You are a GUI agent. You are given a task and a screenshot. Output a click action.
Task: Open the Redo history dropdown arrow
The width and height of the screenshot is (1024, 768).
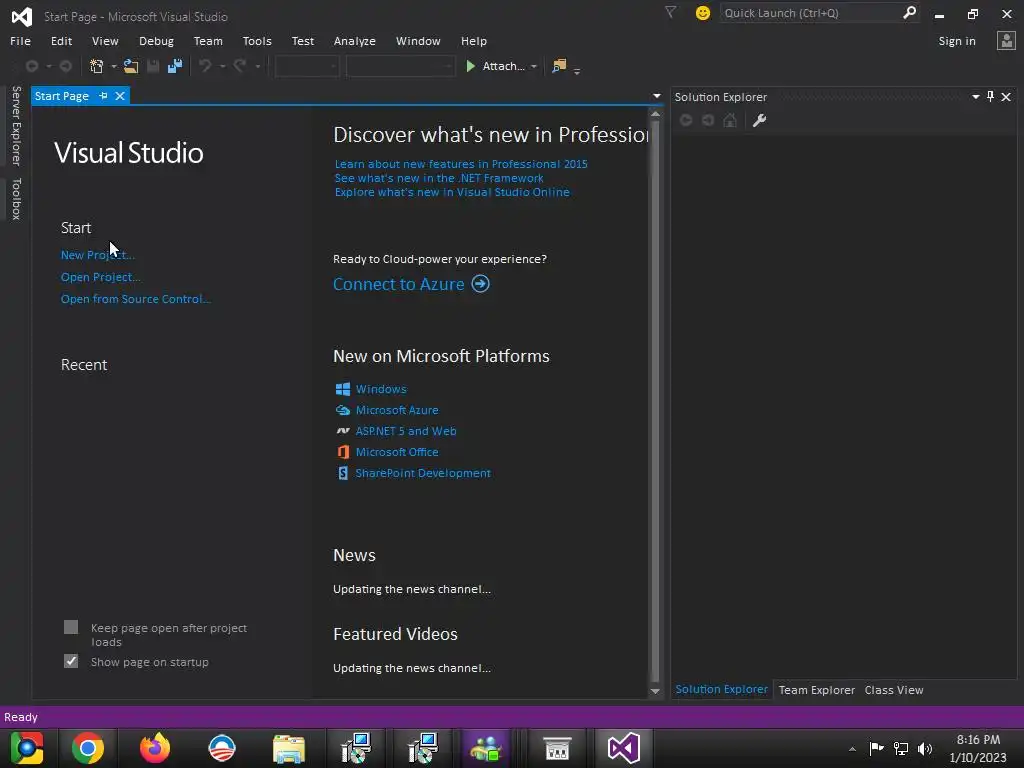pyautogui.click(x=257, y=67)
